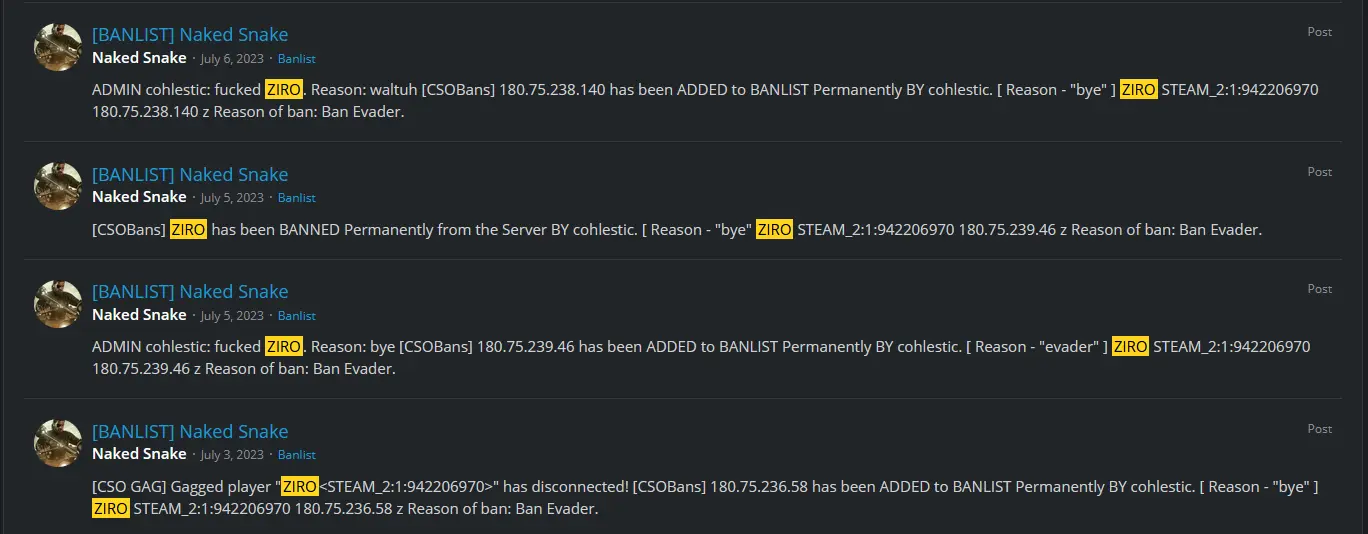The height and width of the screenshot is (534, 1368).
Task: Click the "July 6, 2023" date link
Action: (x=232, y=59)
